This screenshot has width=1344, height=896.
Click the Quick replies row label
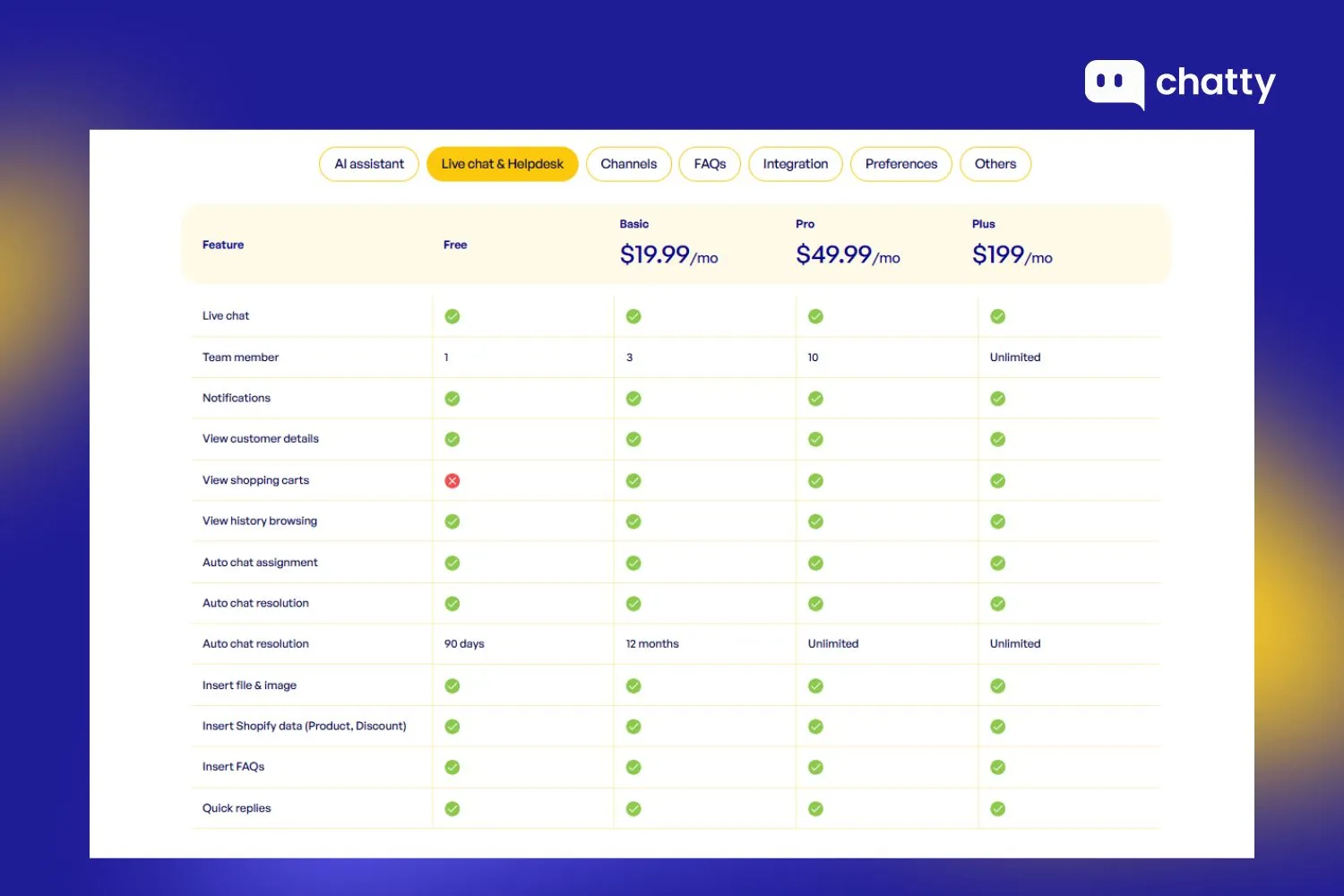[x=237, y=808]
